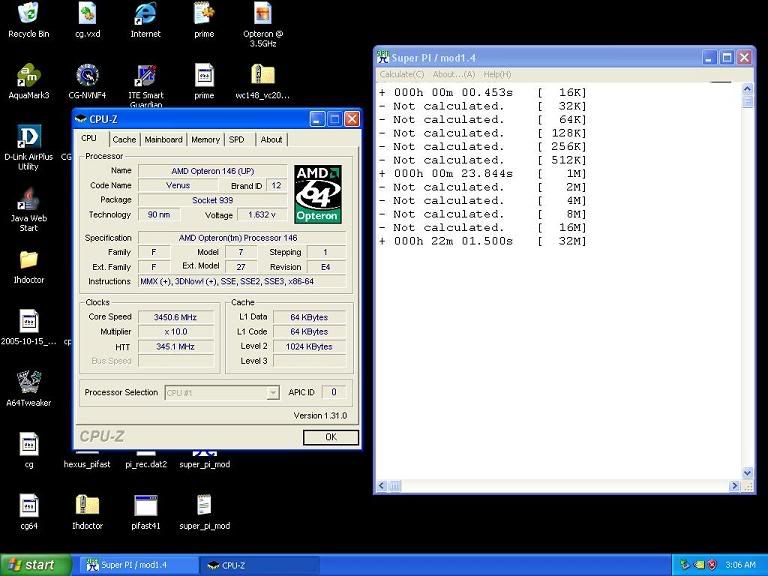Open the hexus_pifast desktop icon
Viewport: 768px width, 576px height.
click(x=87, y=464)
